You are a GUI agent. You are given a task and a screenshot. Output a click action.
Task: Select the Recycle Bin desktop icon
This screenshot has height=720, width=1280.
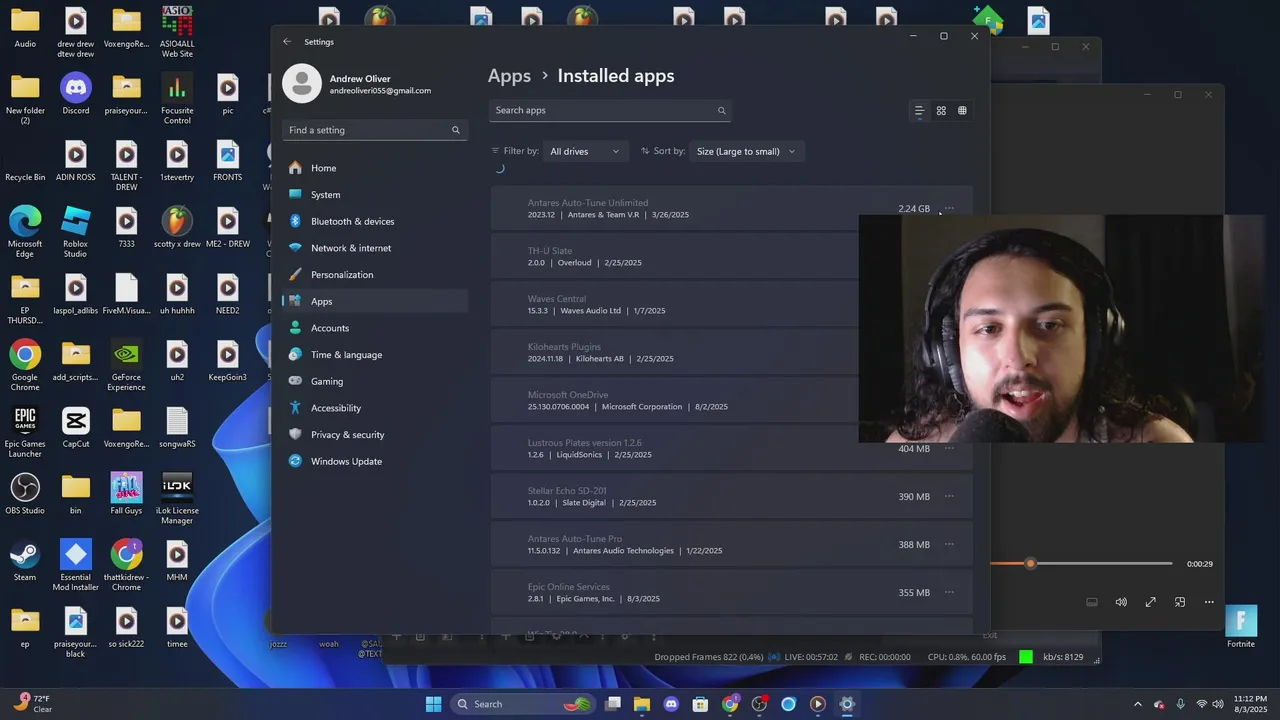(x=25, y=161)
